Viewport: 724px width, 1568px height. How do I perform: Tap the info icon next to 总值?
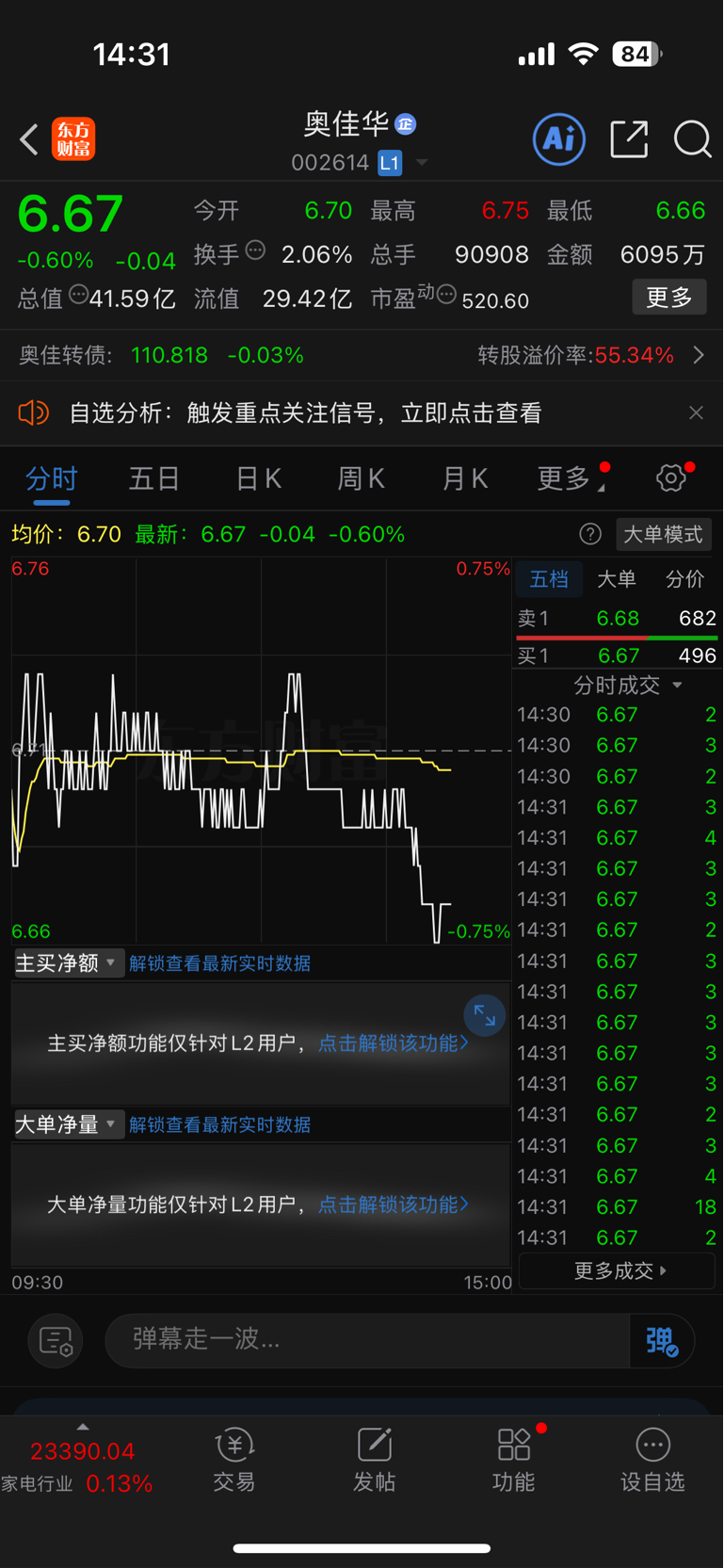point(78,295)
